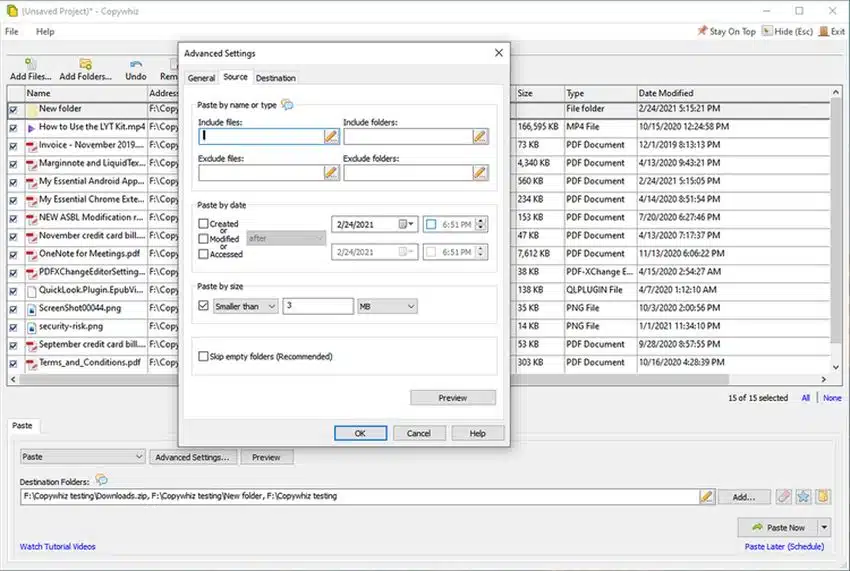The image size is (850, 571).
Task: Click the QuickLook.Plugin.EpubVi file icon
Action: [31, 291]
